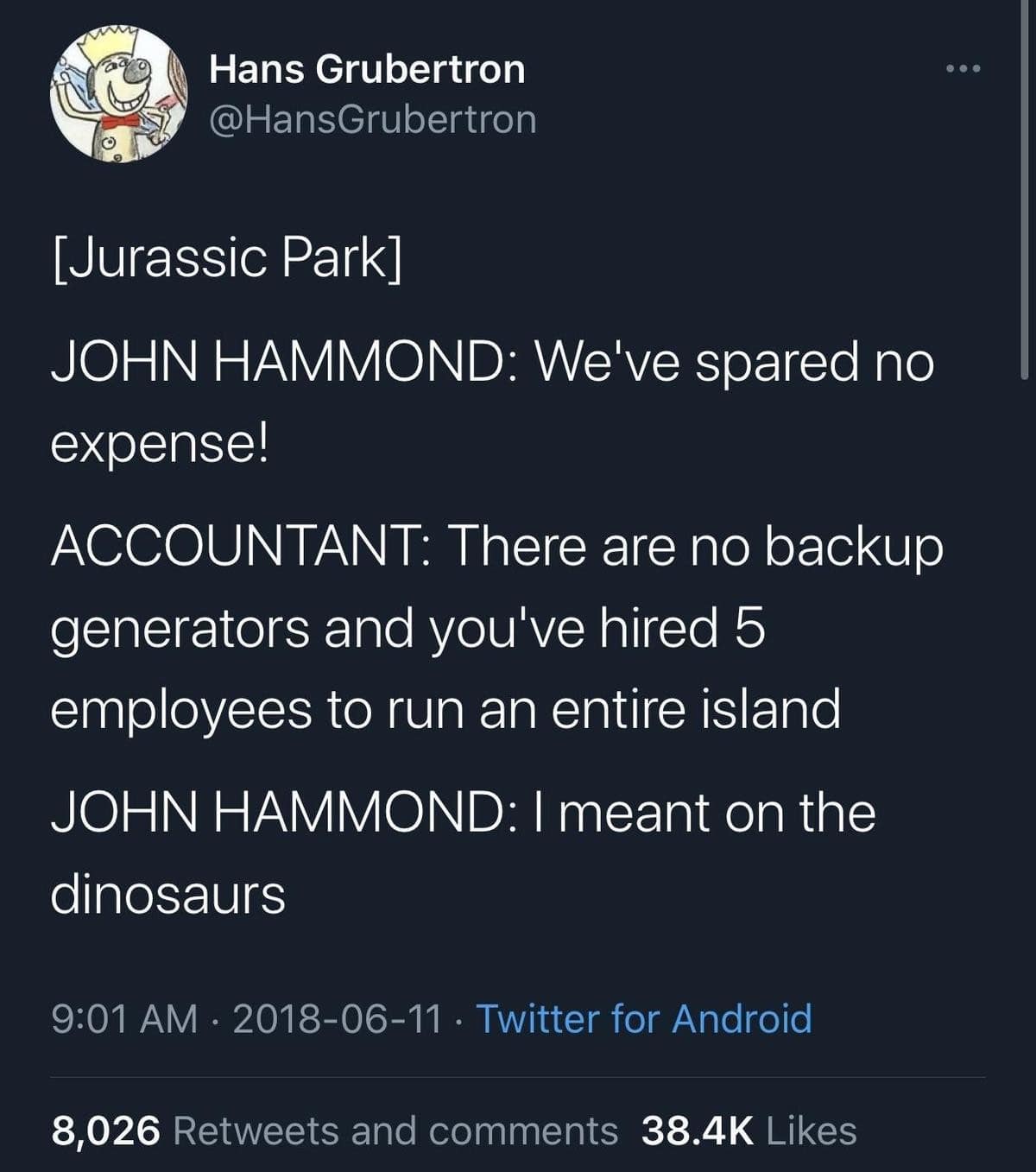Click the @HansGrubertron handle
1036x1172 pixels.
coord(372,119)
